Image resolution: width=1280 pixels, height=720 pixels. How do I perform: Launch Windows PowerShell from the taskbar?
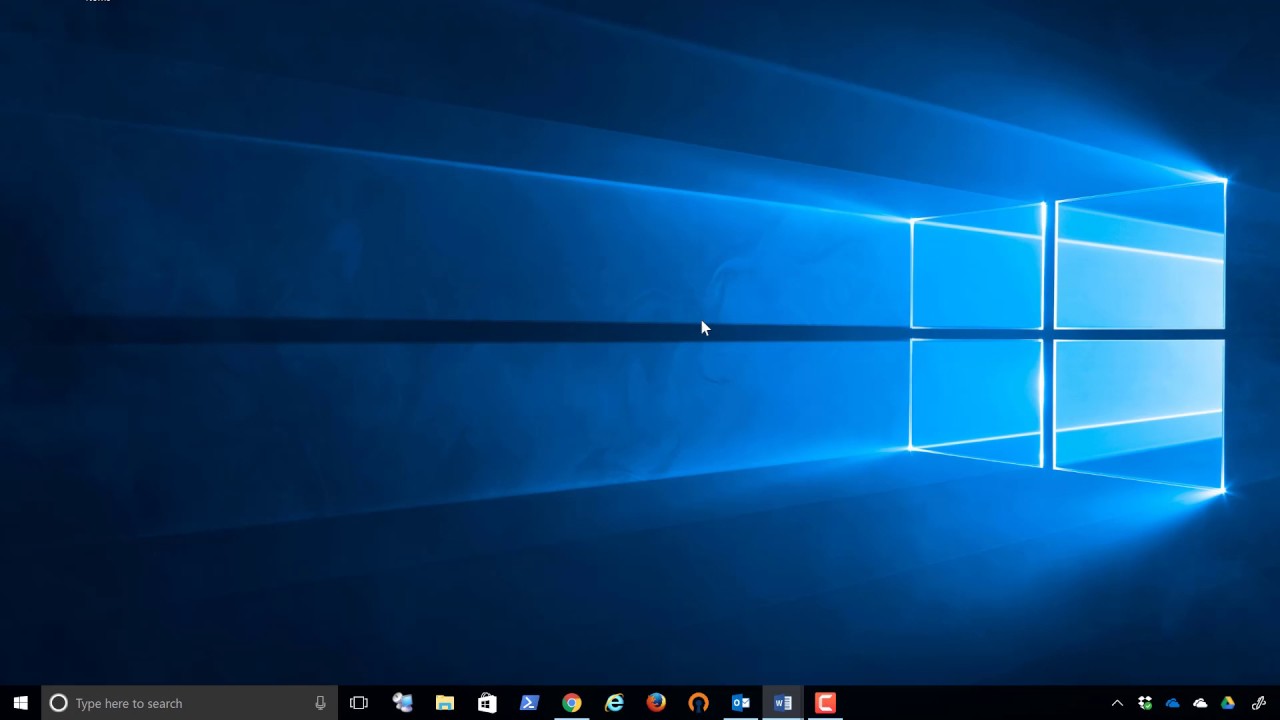coord(529,703)
